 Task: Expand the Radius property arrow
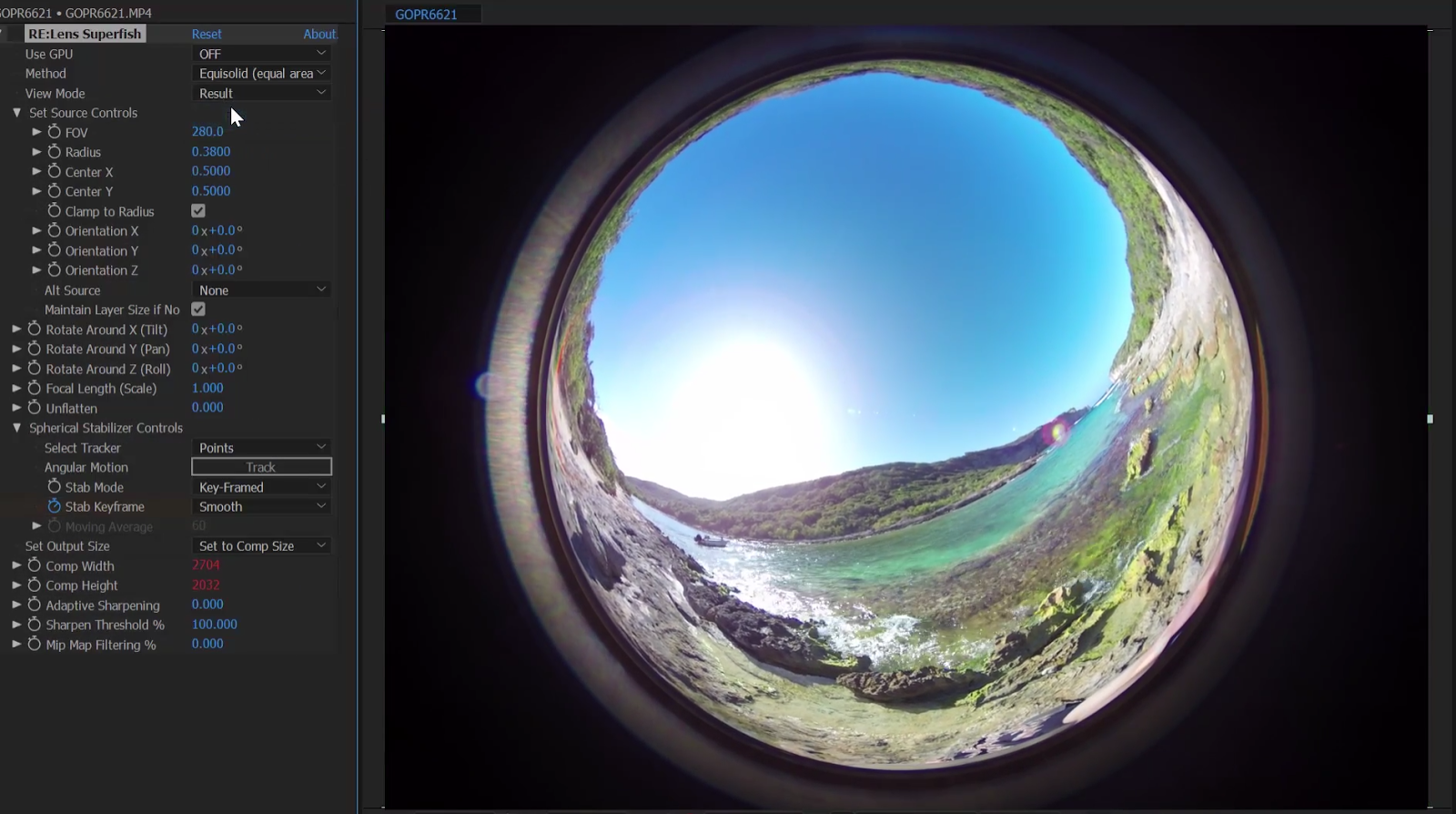pyautogui.click(x=36, y=151)
